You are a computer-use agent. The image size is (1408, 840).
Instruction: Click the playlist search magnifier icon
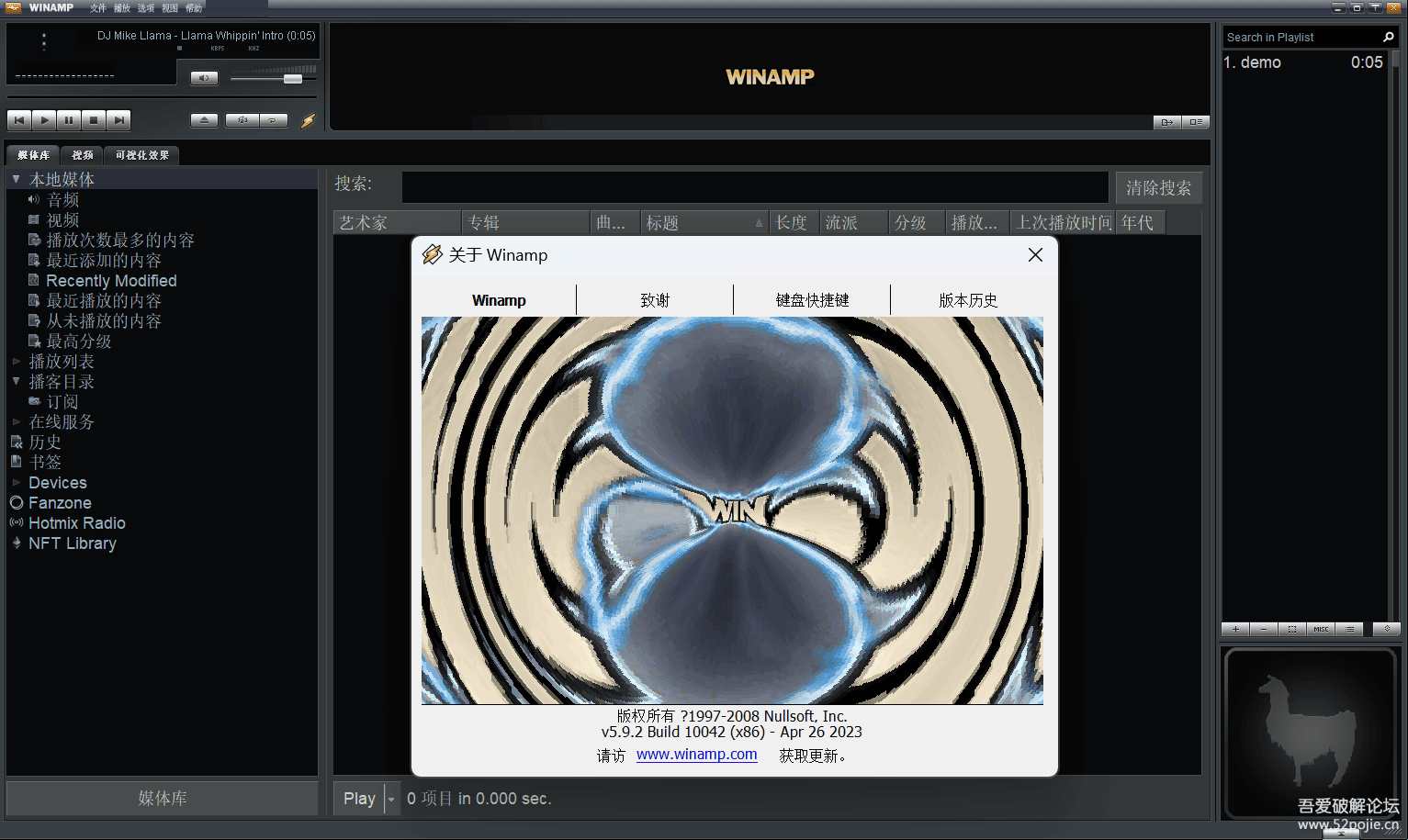click(x=1388, y=37)
